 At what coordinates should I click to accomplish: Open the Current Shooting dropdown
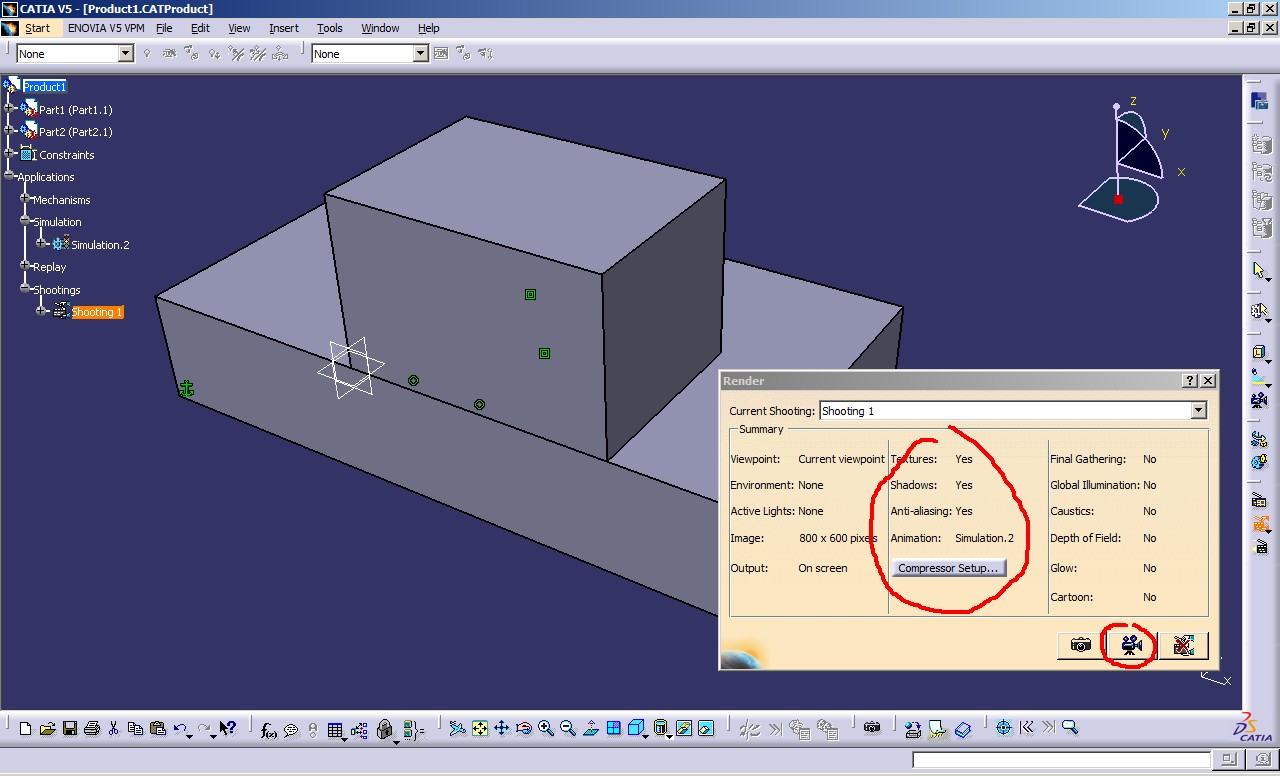click(1198, 411)
